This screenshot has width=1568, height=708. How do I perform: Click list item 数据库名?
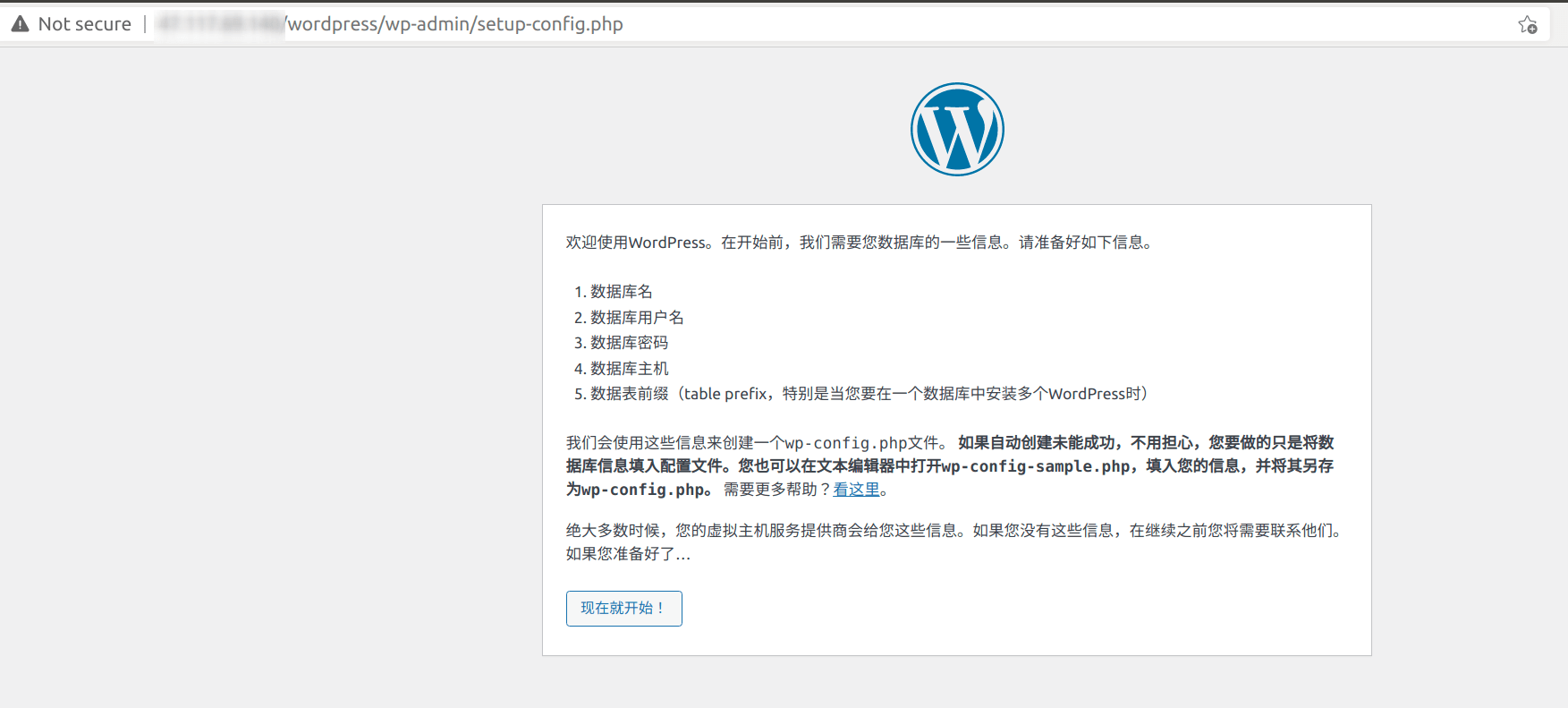[621, 292]
